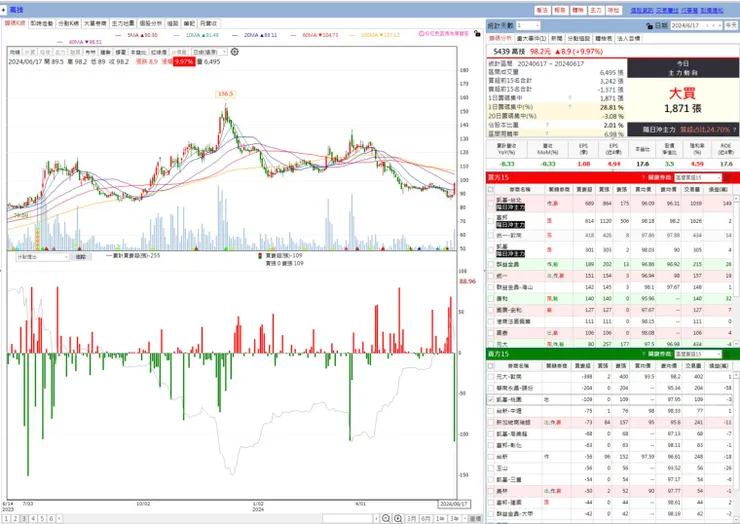Click the help icon beside 1日籌碼集中
Viewport: 740px width, 524px height.
point(570,98)
